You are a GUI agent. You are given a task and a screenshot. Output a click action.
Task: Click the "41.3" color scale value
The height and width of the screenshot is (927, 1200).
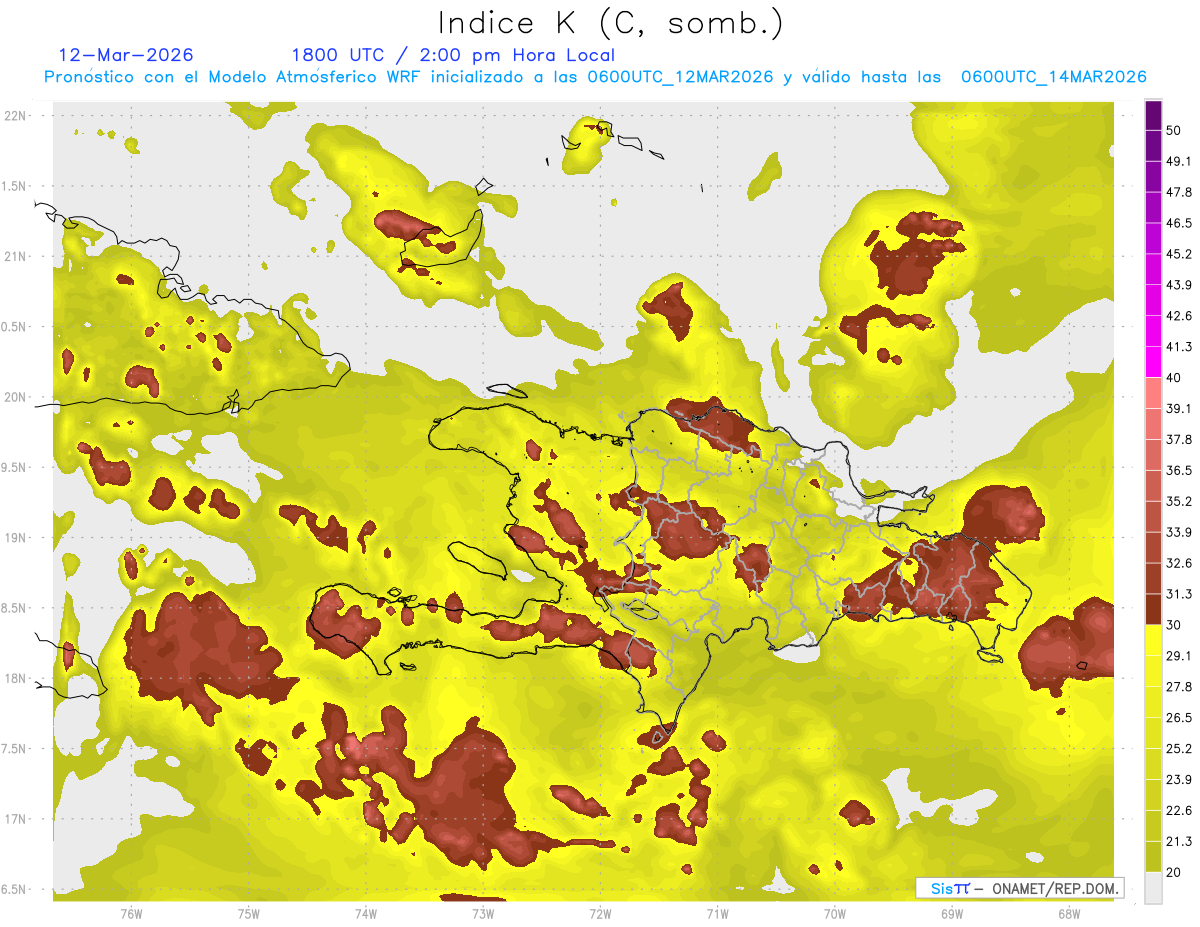pos(1179,347)
